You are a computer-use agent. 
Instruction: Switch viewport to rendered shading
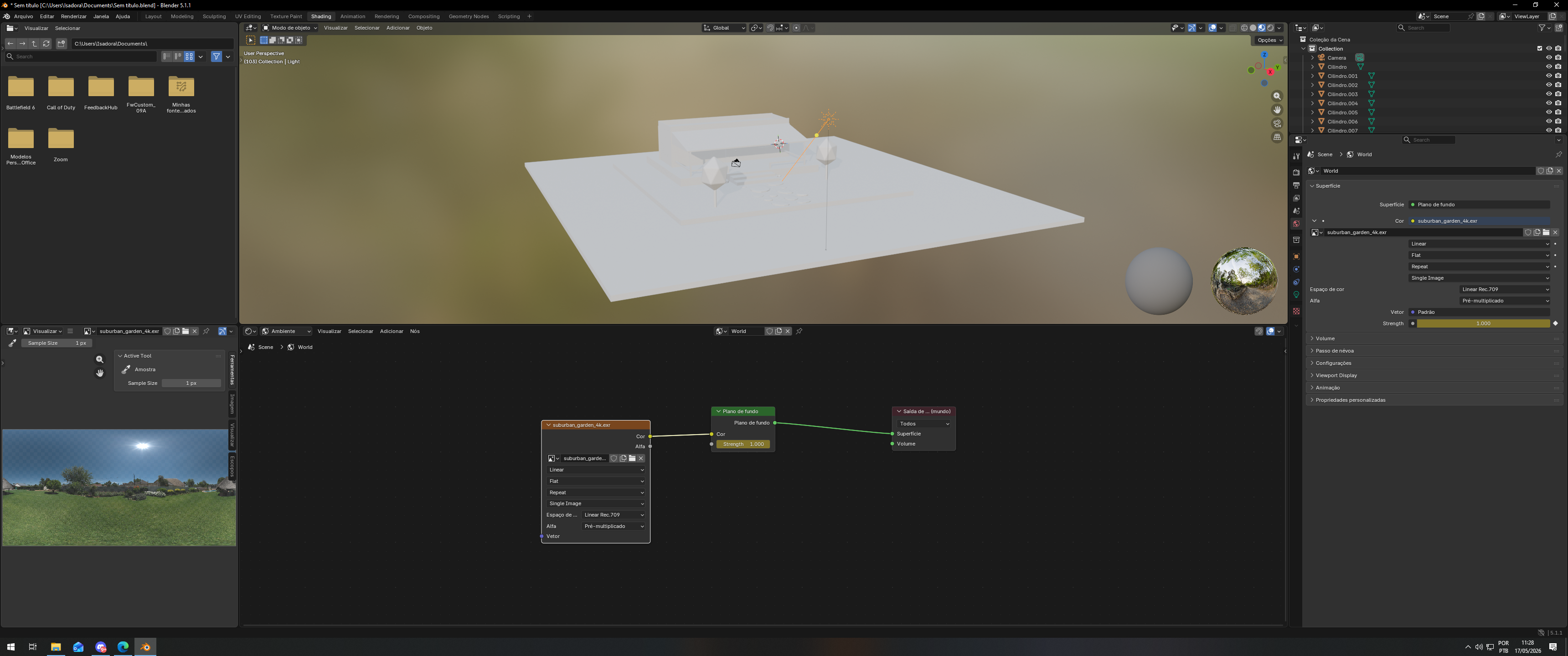1270,28
